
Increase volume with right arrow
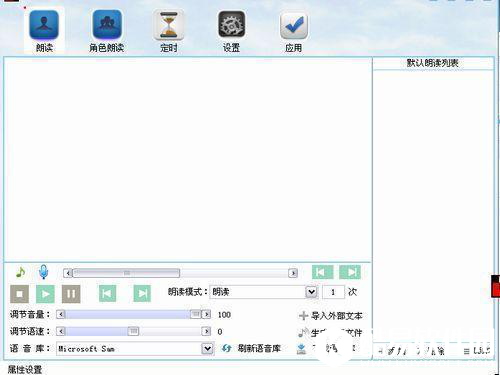click(x=207, y=314)
